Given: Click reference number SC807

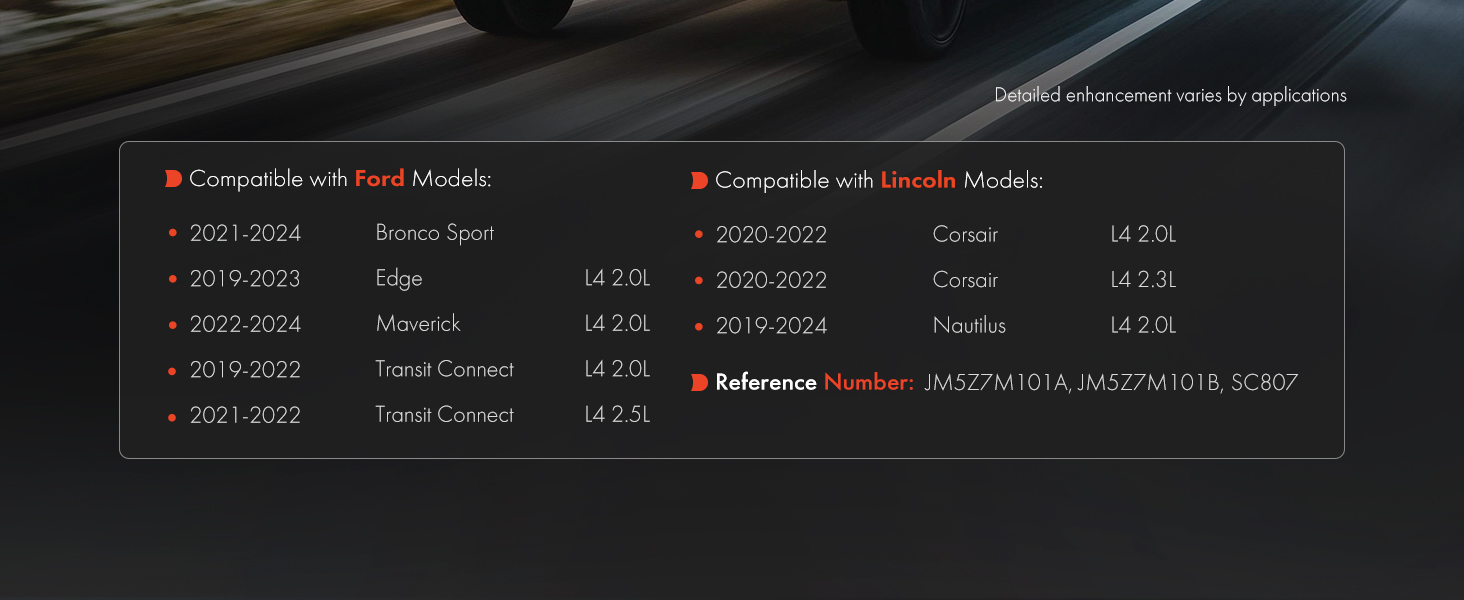Looking at the screenshot, I should [1265, 383].
